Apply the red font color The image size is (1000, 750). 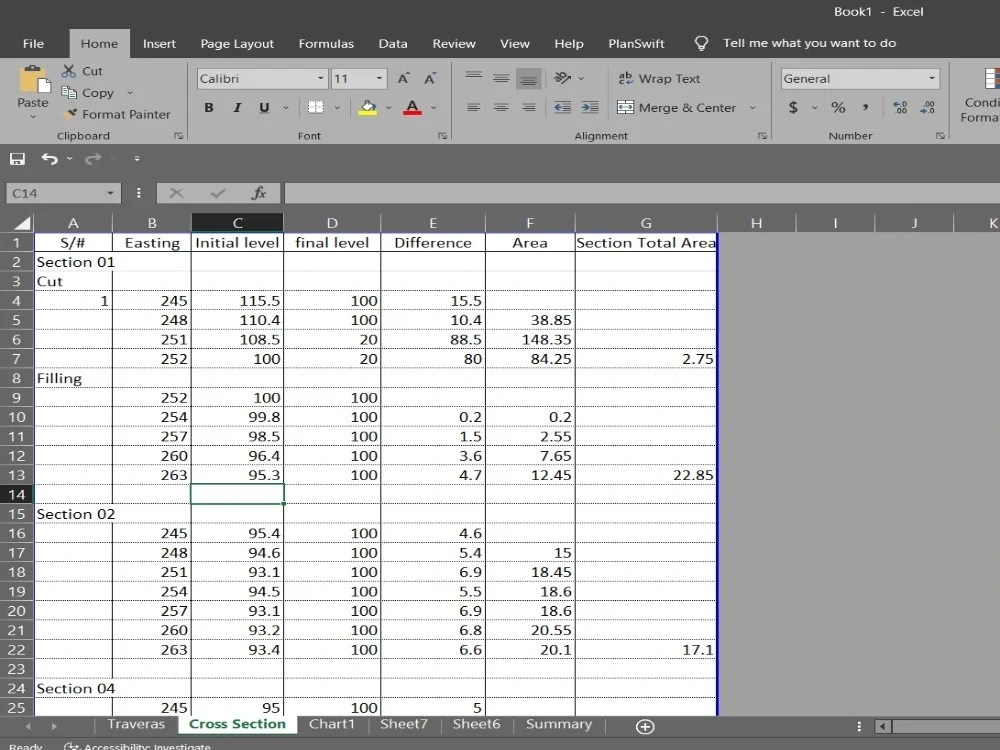[x=413, y=107]
